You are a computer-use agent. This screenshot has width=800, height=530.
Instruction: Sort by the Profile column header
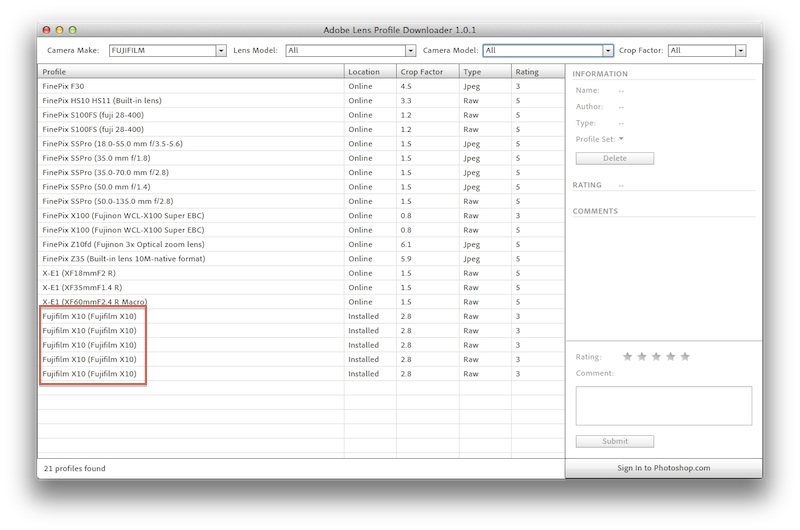[x=191, y=72]
